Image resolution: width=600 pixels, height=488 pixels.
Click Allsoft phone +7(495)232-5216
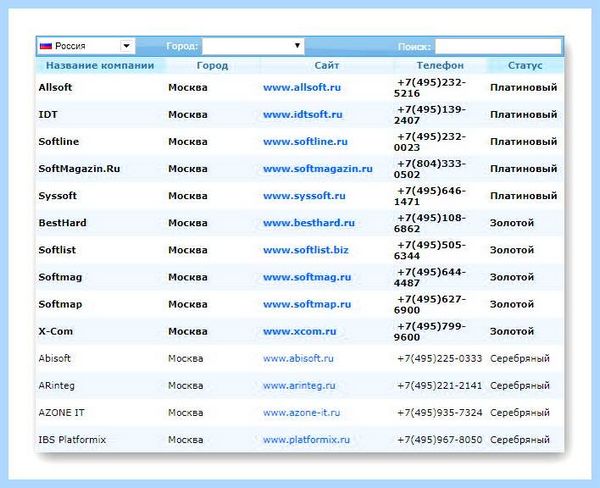[430, 88]
